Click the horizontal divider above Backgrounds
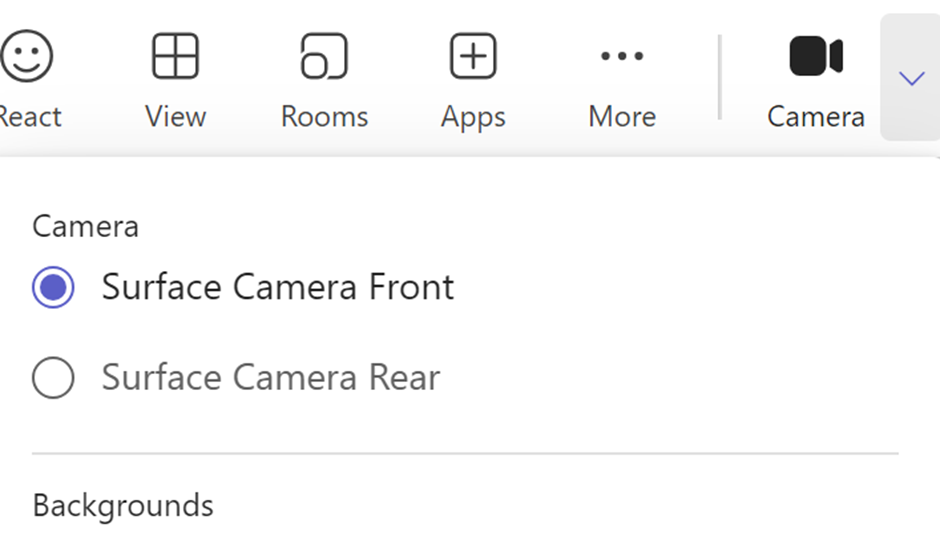The image size is (940, 544). coord(465,454)
